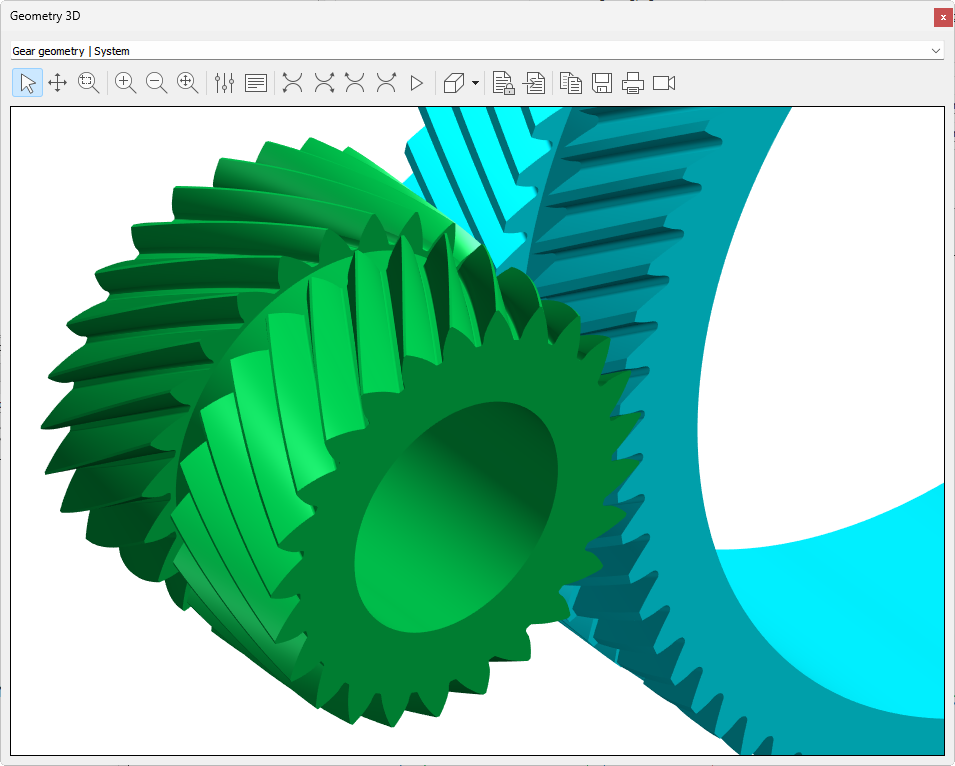Open the sliders properties settings
The height and width of the screenshot is (766, 955).
(224, 83)
